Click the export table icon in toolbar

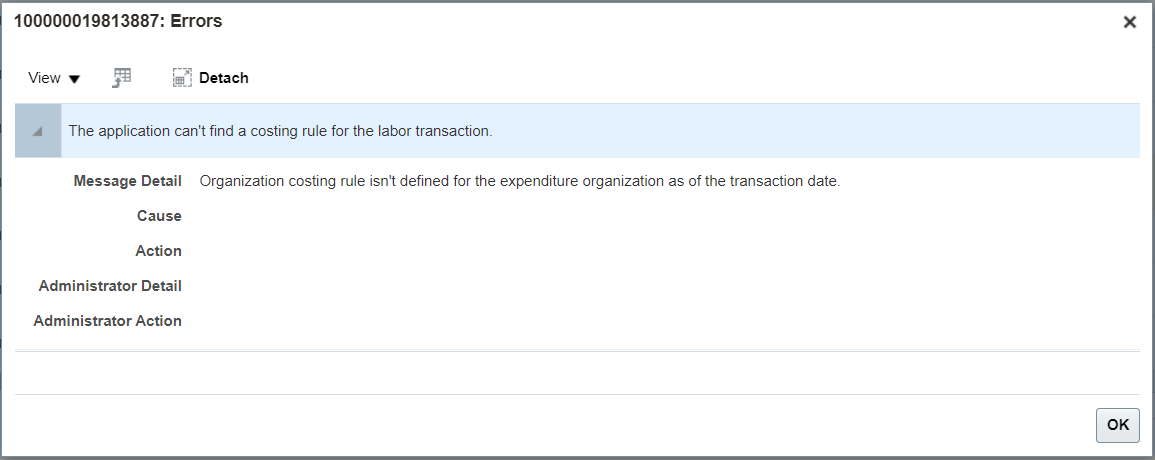(122, 78)
